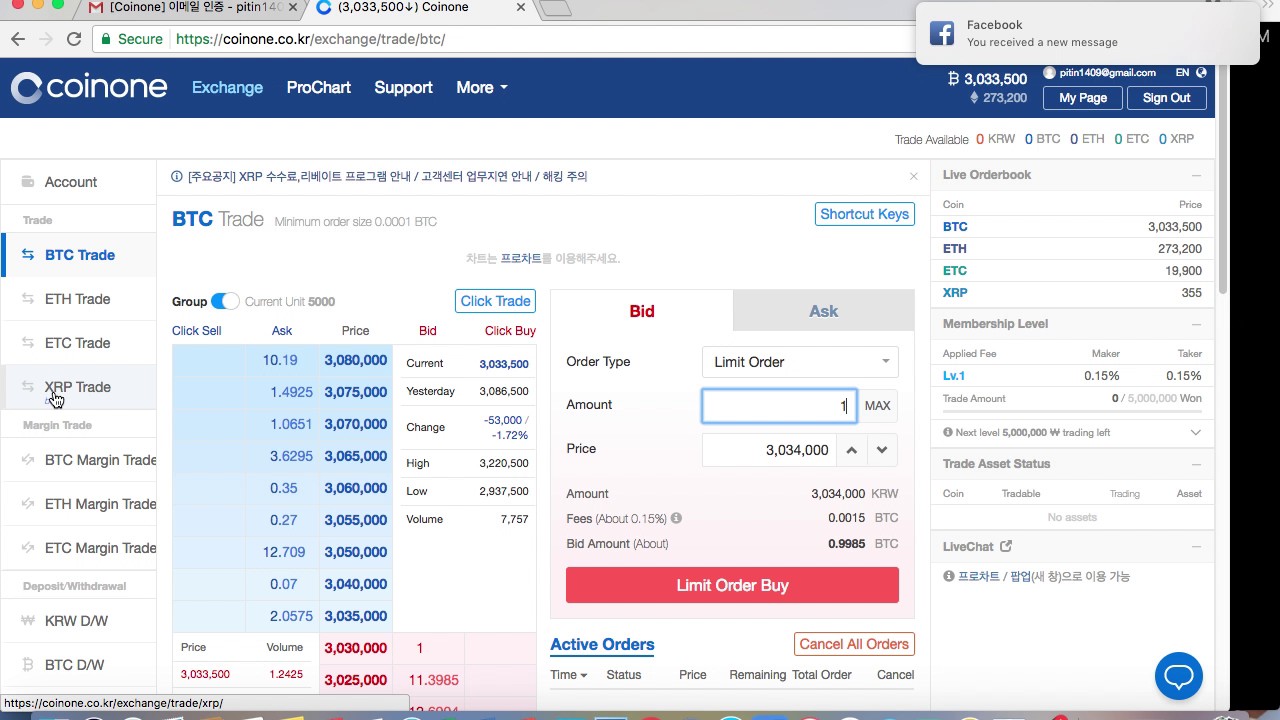Open the More menu dropdown
The height and width of the screenshot is (720, 1280).
[482, 87]
